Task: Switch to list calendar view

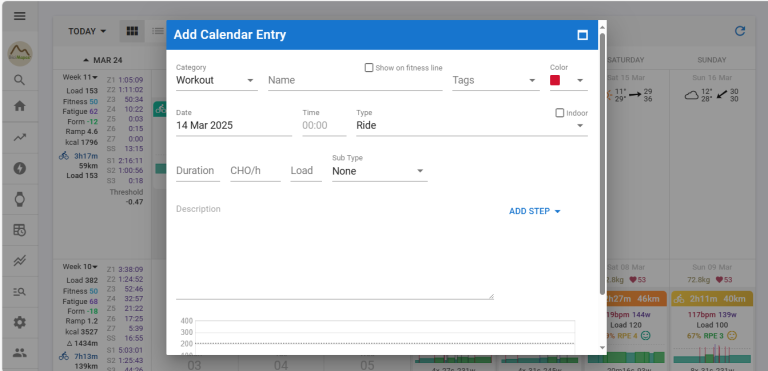Action: tap(158, 31)
